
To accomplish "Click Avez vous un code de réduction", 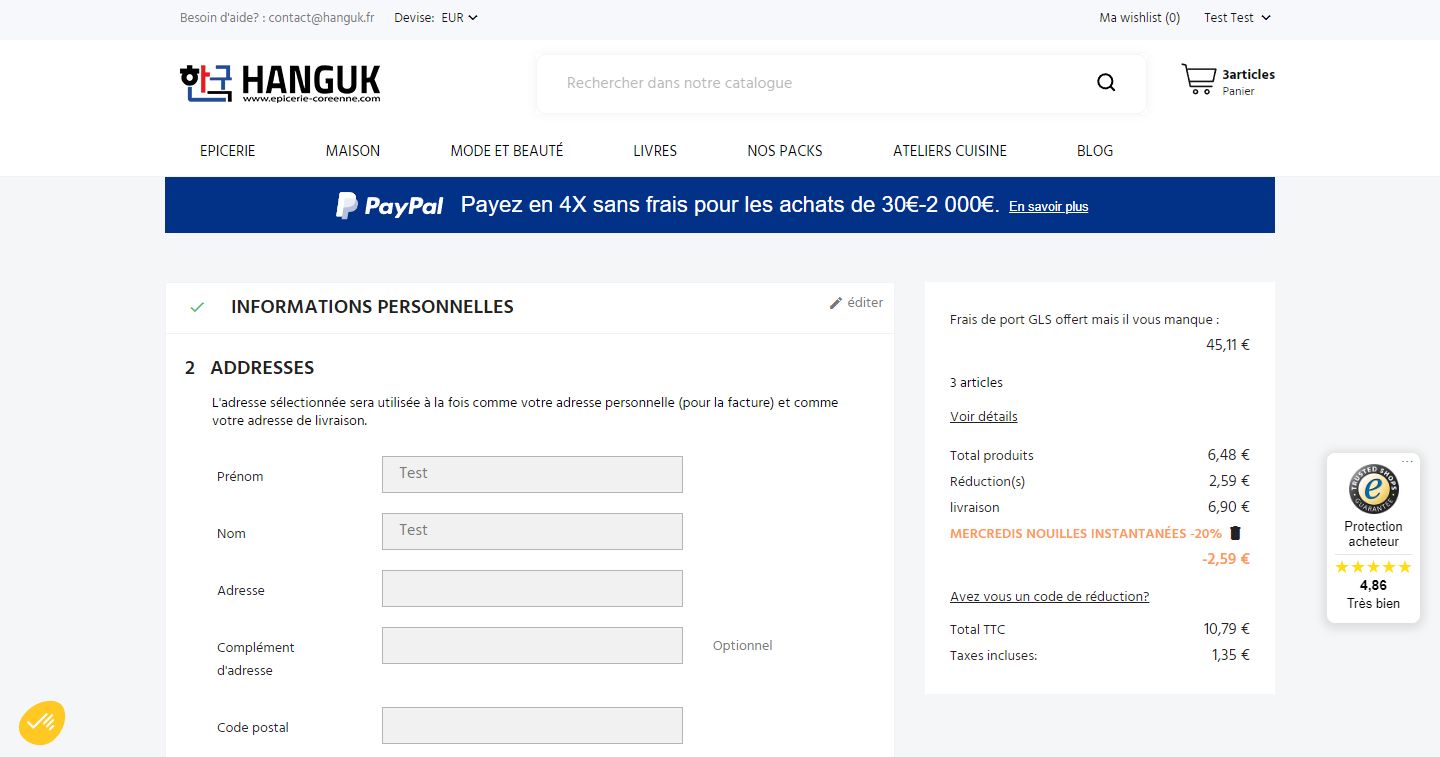I will (1049, 597).
